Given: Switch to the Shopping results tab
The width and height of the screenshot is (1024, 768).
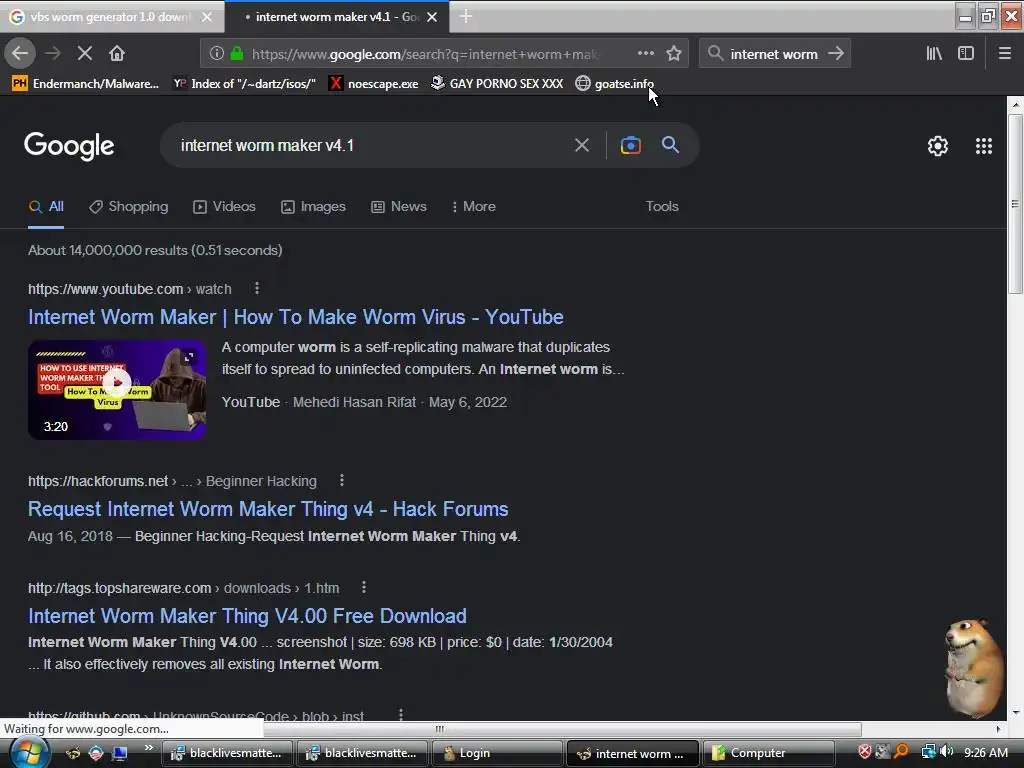Looking at the screenshot, I should [x=129, y=206].
